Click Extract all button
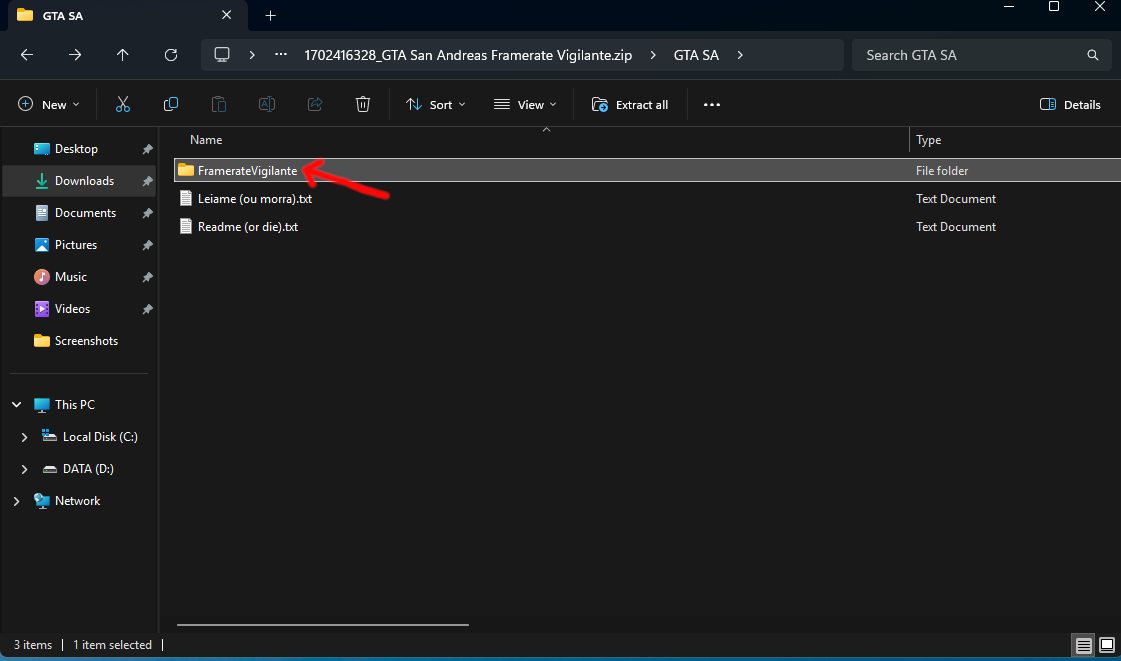This screenshot has height=661, width=1121. 630,104
